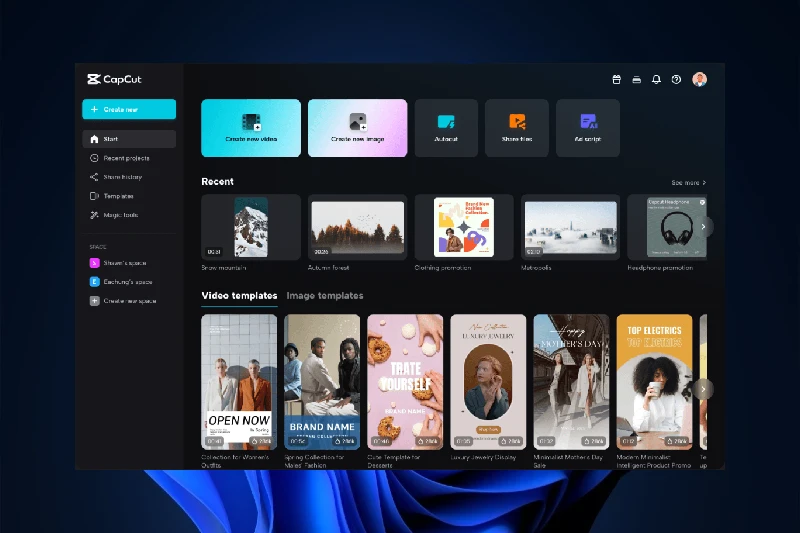Screen dimensions: 800x533
Task: Click the CapCut logo
Action: (x=114, y=79)
